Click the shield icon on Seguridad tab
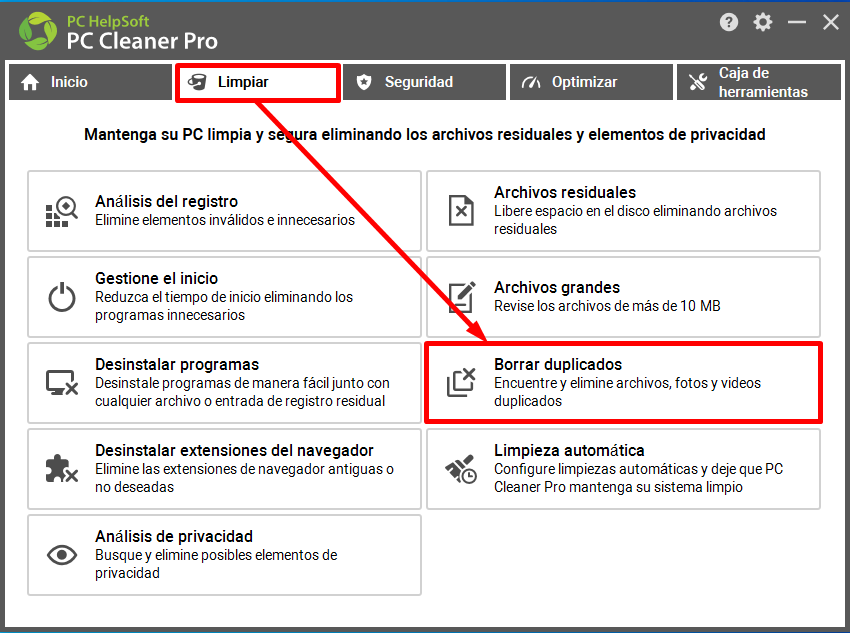Image resolution: width=850 pixels, height=633 pixels. (x=364, y=82)
